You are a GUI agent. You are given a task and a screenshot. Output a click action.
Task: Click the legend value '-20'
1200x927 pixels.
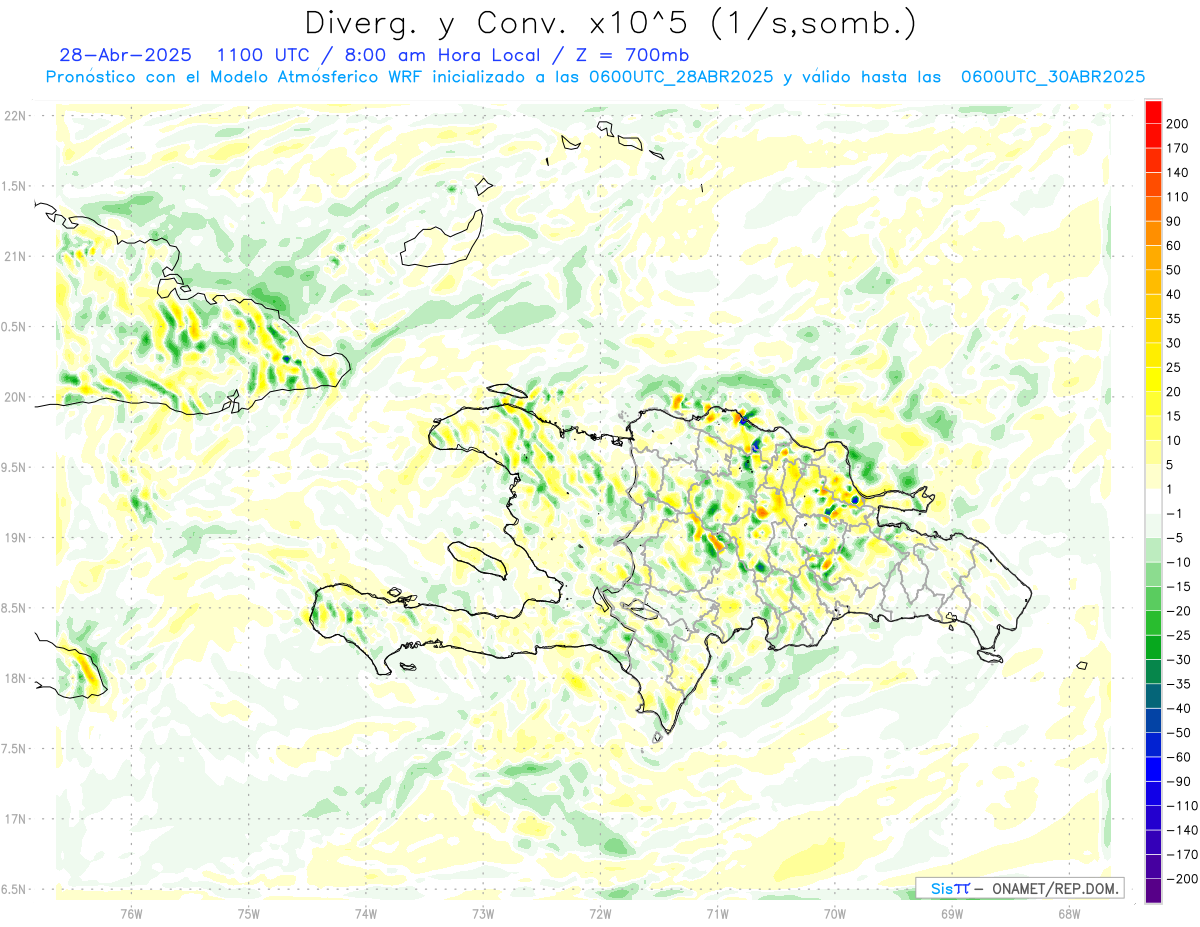(x=1177, y=611)
